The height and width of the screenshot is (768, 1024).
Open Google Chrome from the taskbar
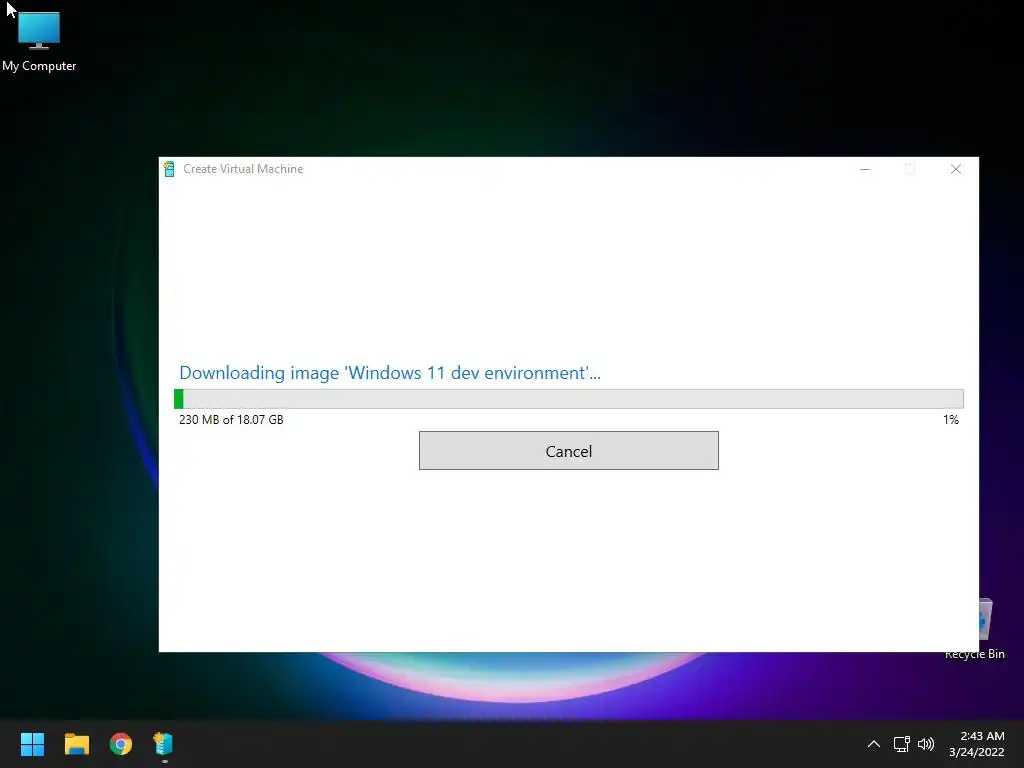[x=121, y=744]
